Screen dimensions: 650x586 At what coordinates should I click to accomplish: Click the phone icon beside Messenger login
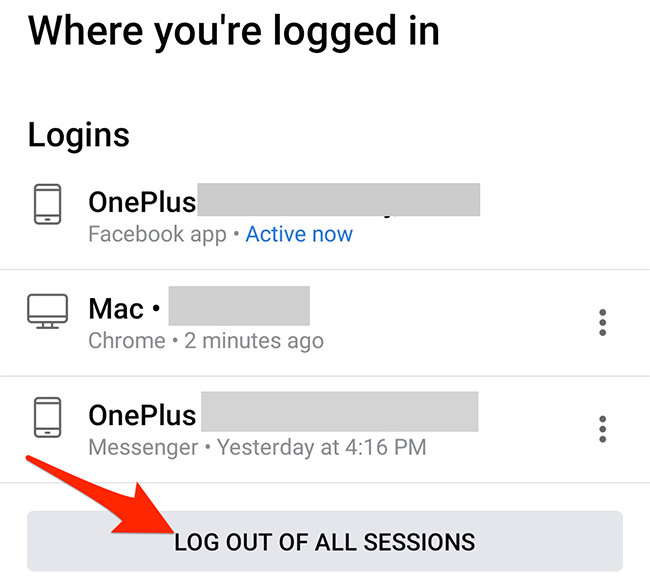[47, 417]
